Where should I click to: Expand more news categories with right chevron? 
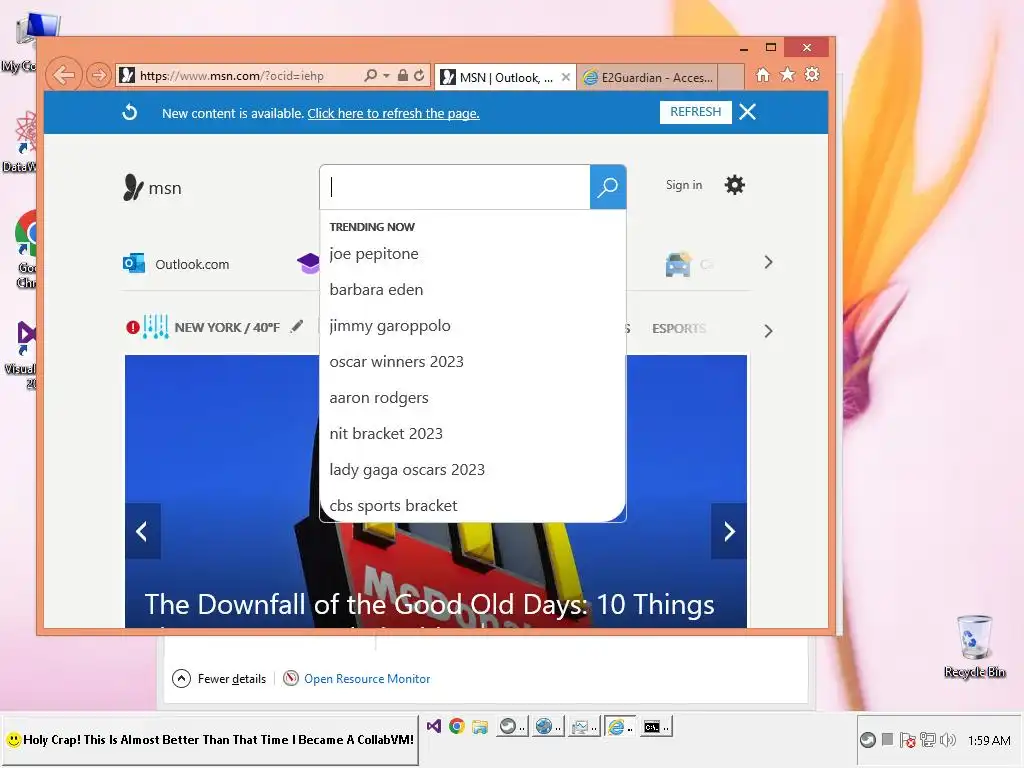768,331
